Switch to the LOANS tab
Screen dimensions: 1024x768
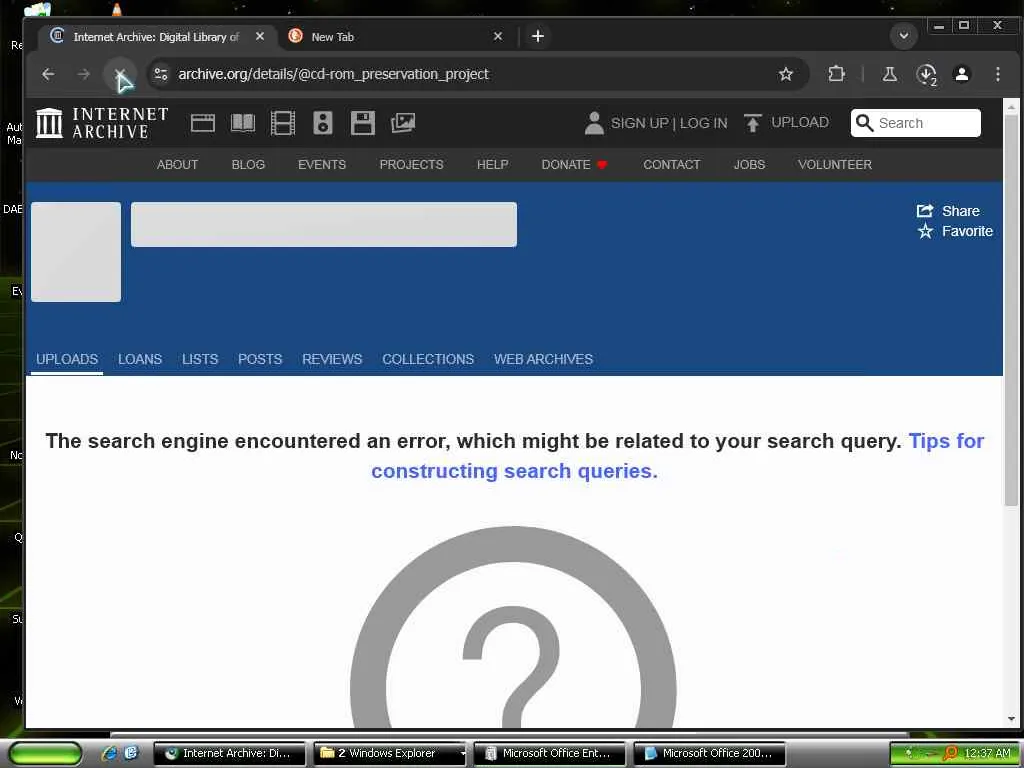(x=140, y=359)
